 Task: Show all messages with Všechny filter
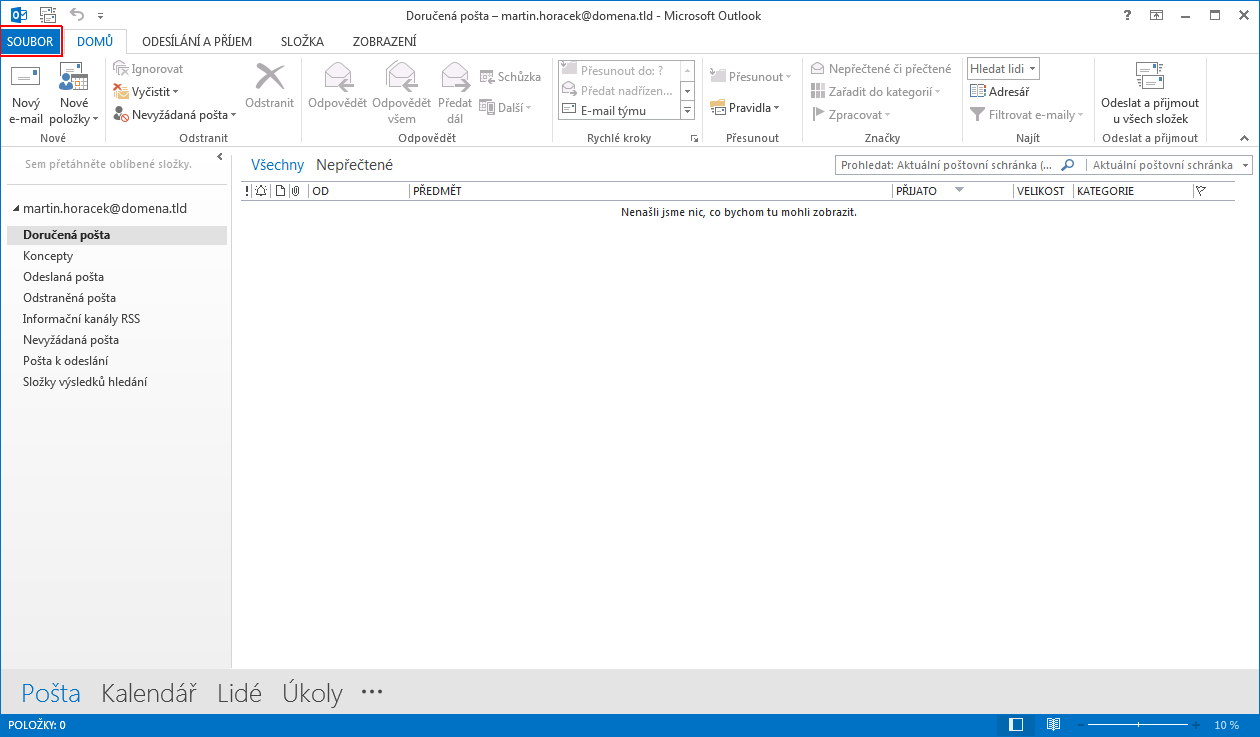click(x=277, y=165)
